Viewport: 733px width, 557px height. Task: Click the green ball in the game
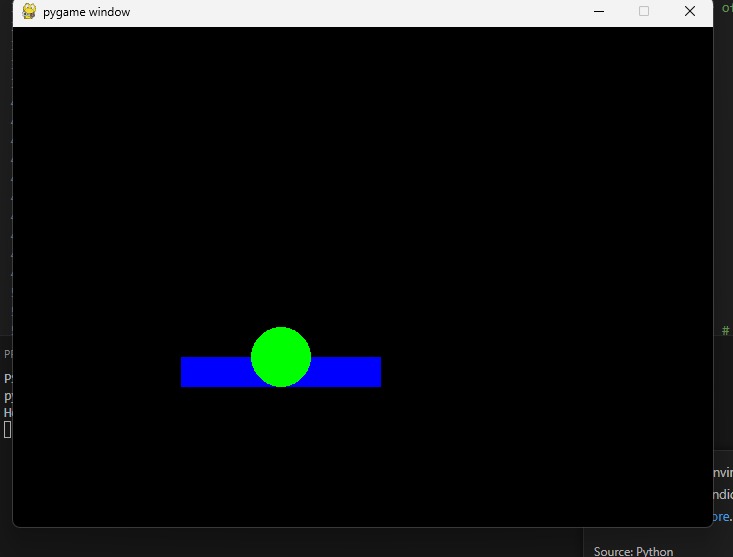(x=281, y=357)
